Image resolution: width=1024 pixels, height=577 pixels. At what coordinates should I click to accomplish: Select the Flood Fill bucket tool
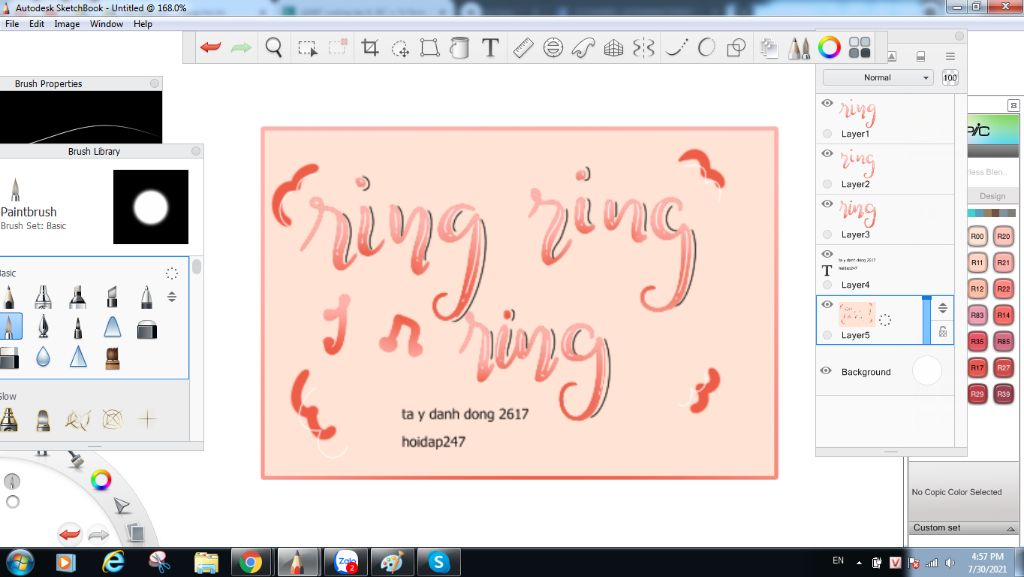[460, 48]
